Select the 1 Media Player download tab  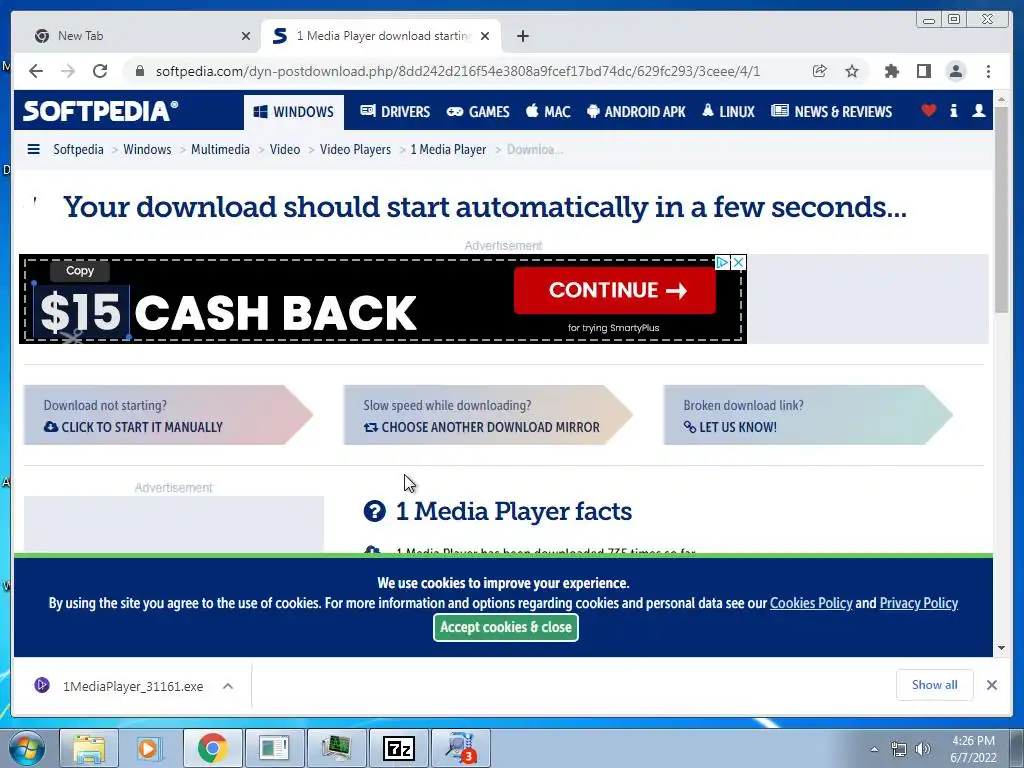click(x=381, y=36)
